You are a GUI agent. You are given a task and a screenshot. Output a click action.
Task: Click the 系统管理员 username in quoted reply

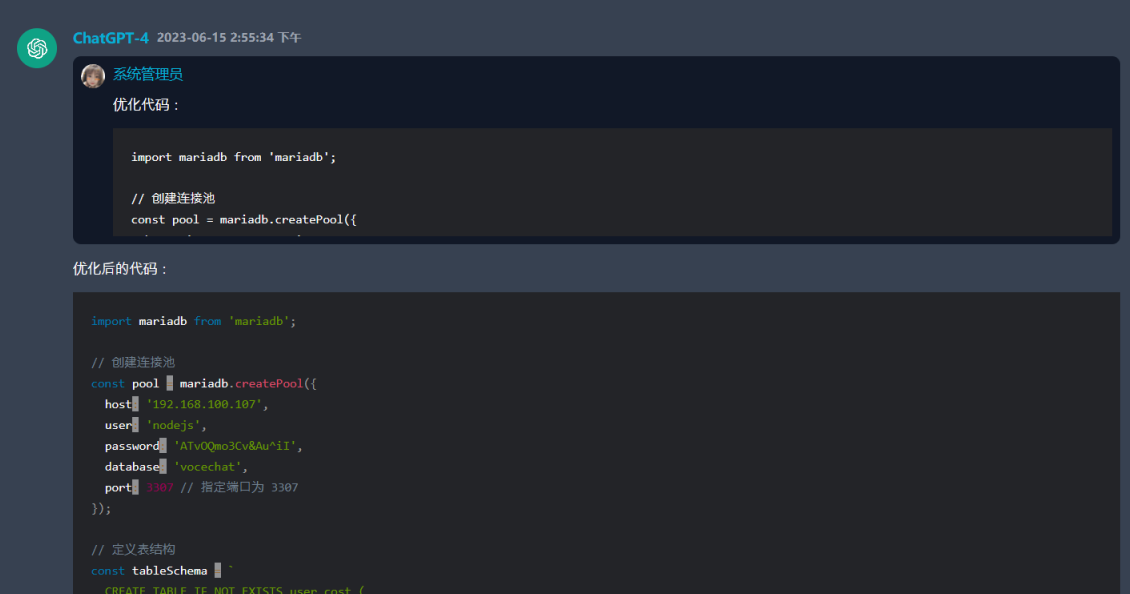pyautogui.click(x=147, y=74)
